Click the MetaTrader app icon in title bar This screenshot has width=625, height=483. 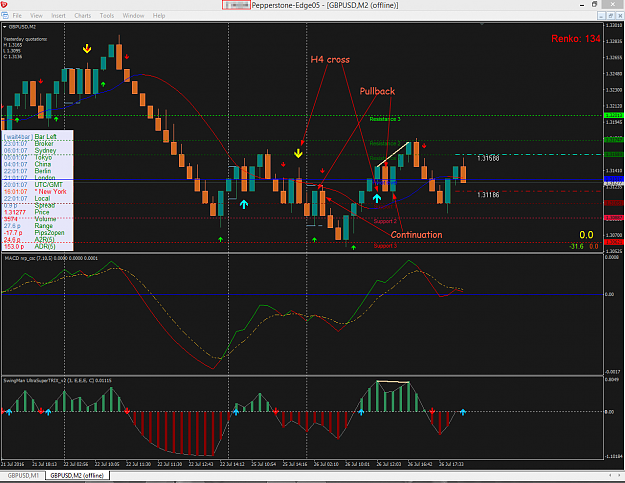[4, 5]
